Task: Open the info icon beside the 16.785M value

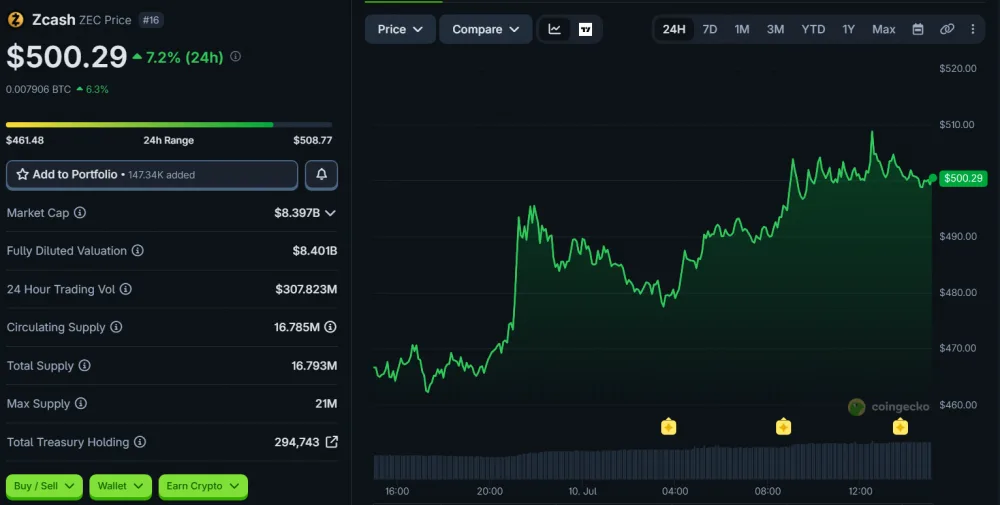Action: tap(330, 327)
